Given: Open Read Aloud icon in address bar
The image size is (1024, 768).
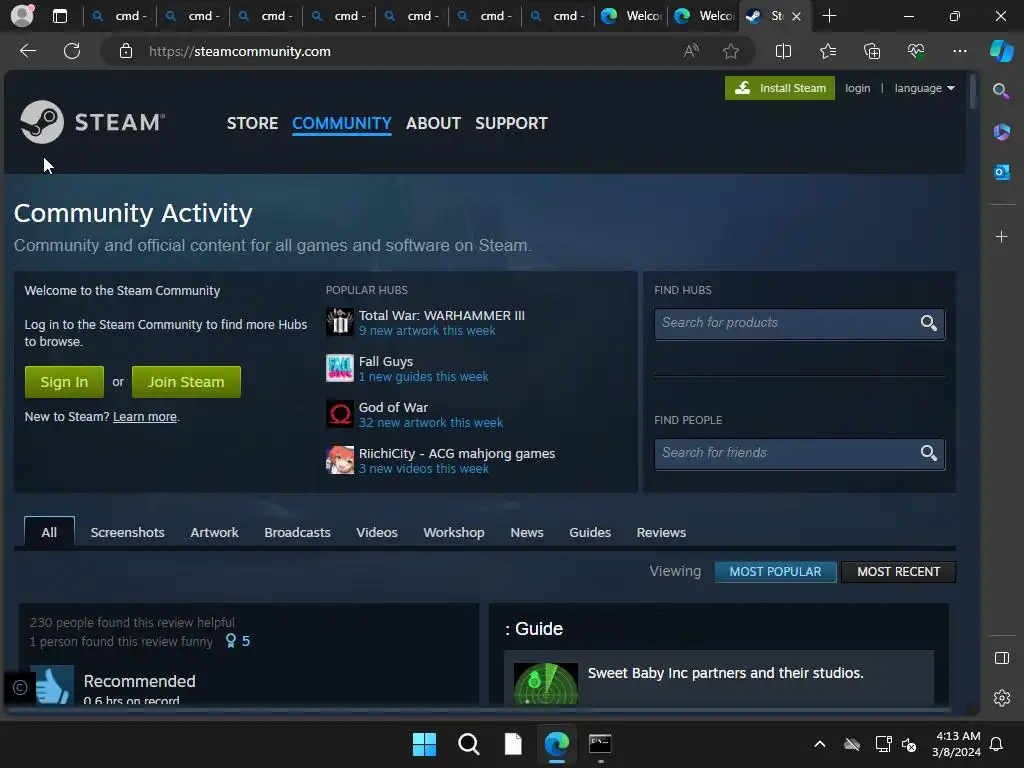Looking at the screenshot, I should [x=691, y=51].
